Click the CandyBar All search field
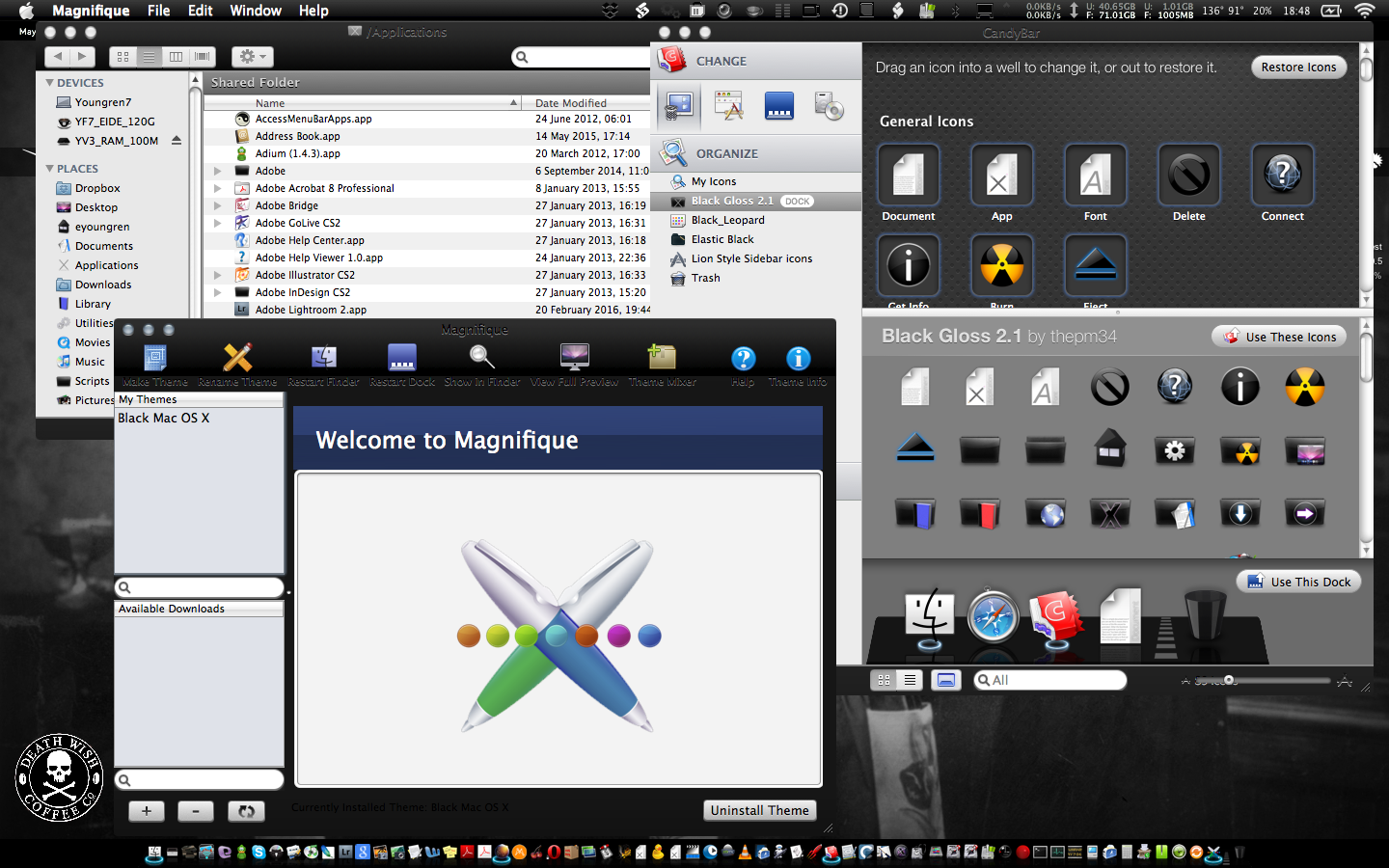This screenshot has height=868, width=1389. (1050, 680)
